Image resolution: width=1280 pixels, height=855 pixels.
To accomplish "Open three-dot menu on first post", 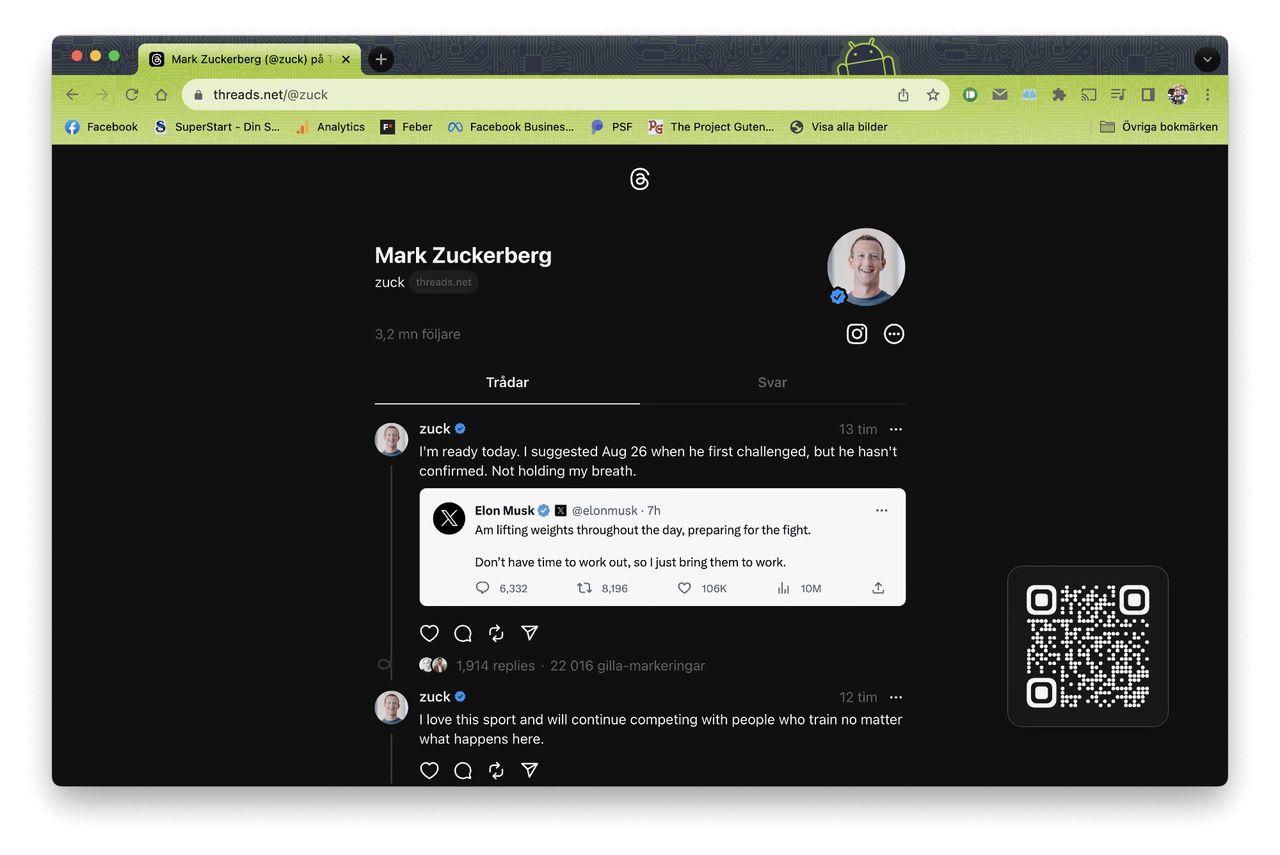I will pyautogui.click(x=896, y=429).
